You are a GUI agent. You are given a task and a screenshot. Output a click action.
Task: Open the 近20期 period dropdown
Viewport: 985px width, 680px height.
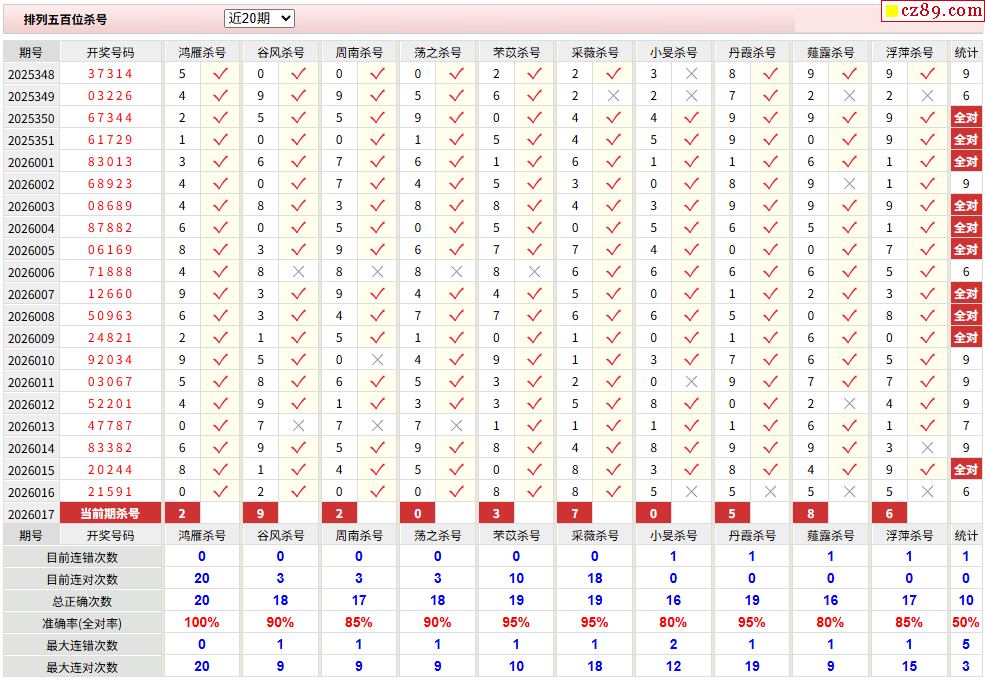pyautogui.click(x=259, y=18)
